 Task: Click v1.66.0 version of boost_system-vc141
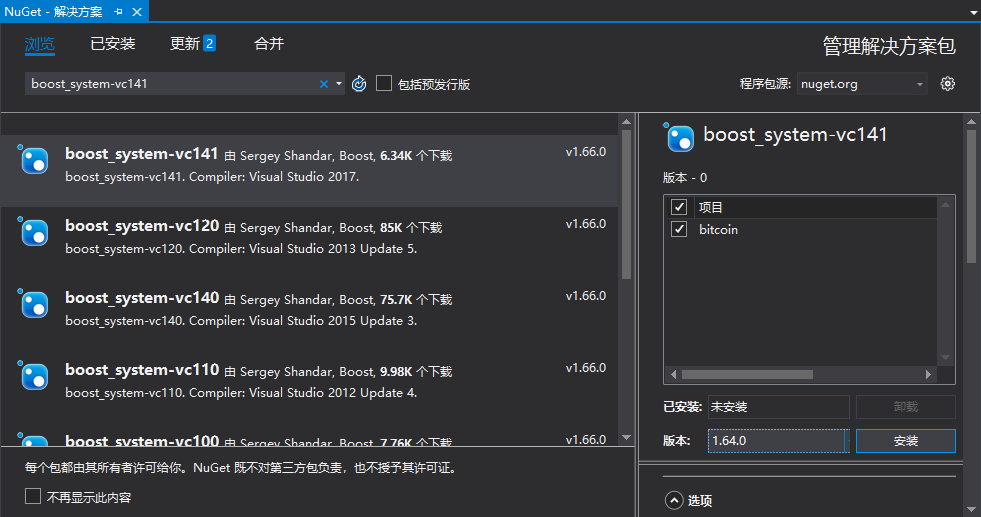[586, 151]
